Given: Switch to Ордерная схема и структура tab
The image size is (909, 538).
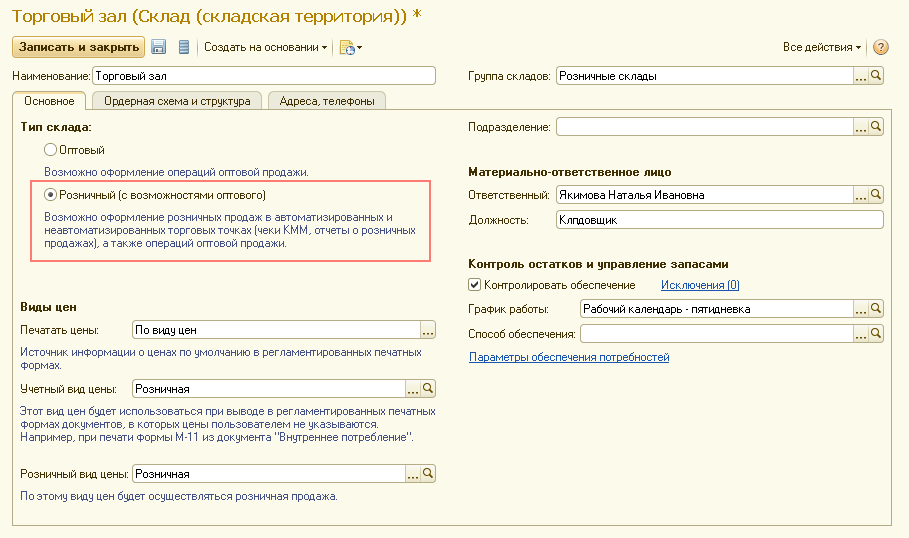Looking at the screenshot, I should pyautogui.click(x=176, y=101).
